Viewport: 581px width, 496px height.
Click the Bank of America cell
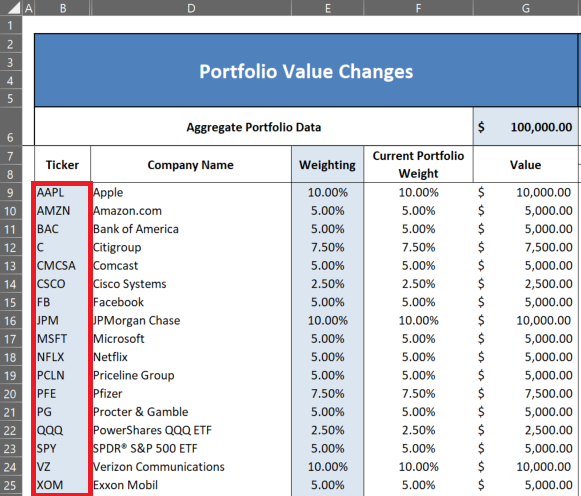pos(191,229)
